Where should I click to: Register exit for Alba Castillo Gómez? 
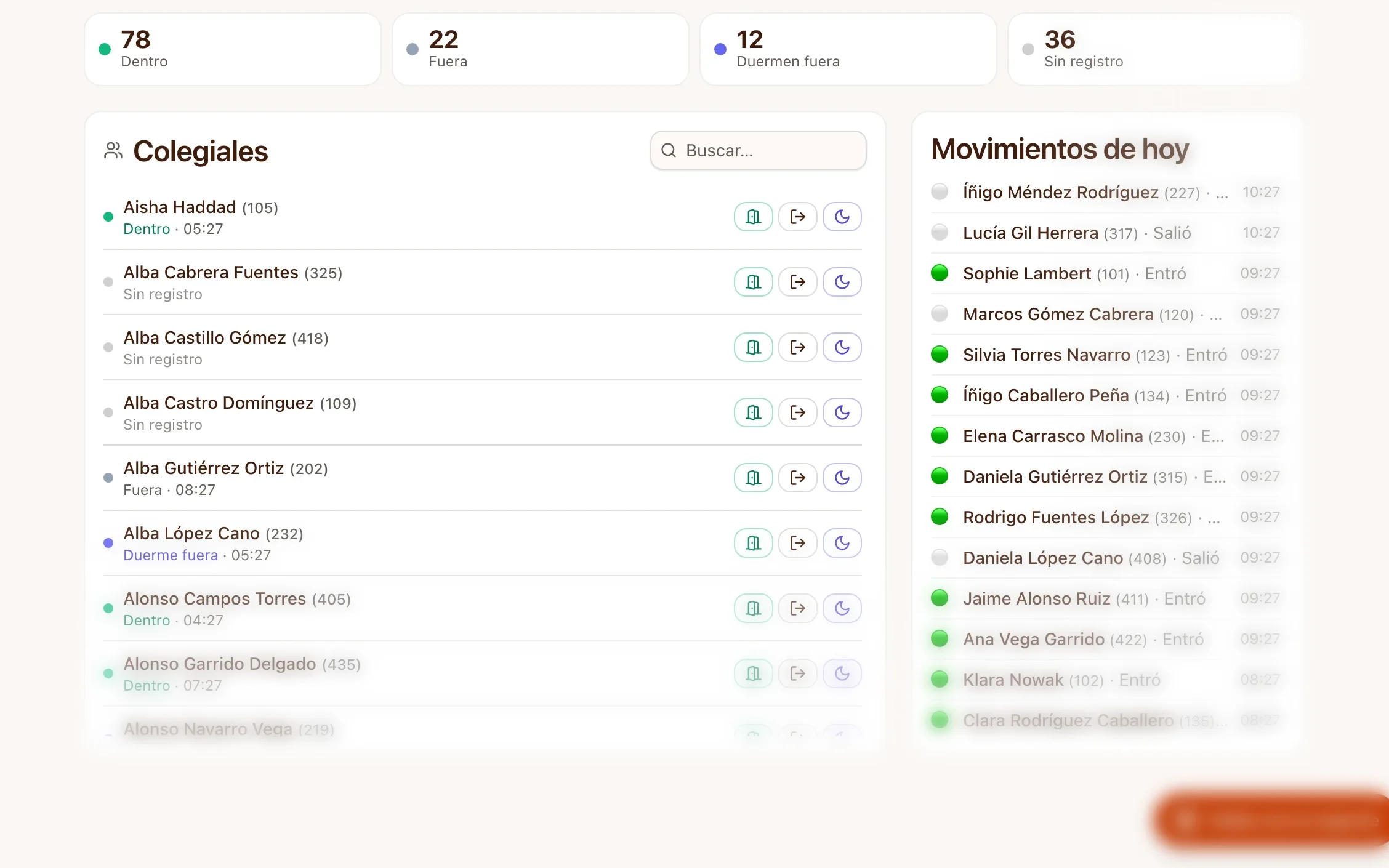click(797, 347)
